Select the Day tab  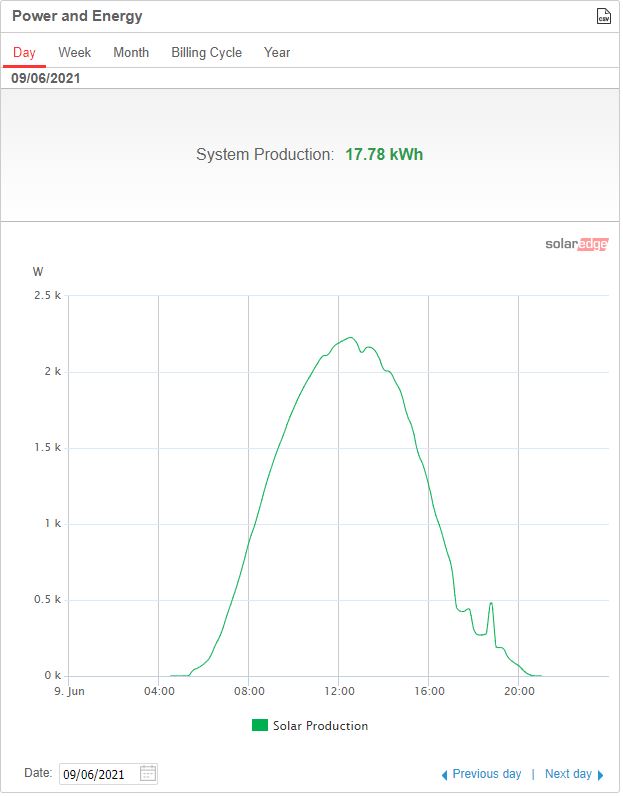24,52
